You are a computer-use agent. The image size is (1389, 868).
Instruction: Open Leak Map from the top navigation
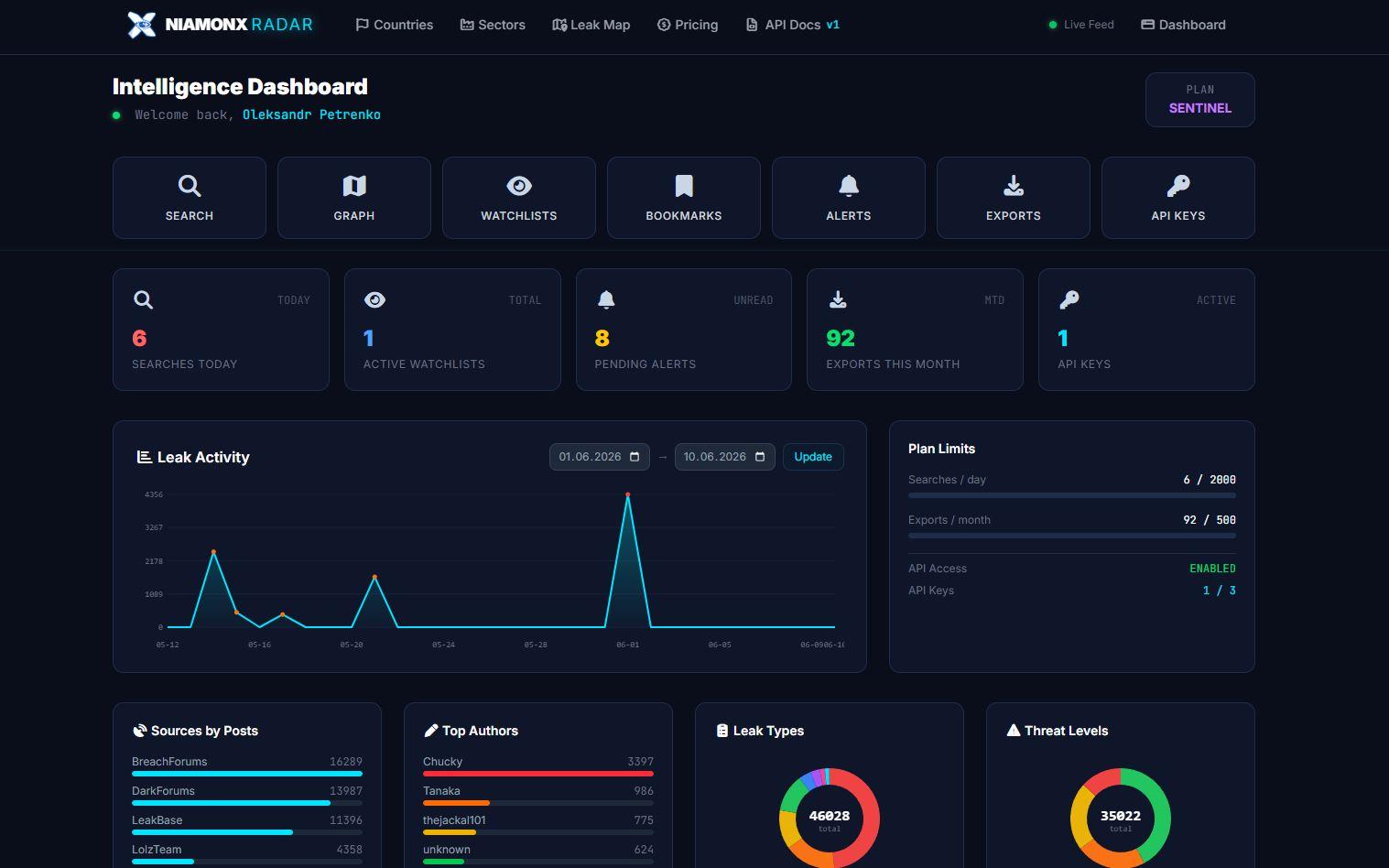click(x=591, y=25)
